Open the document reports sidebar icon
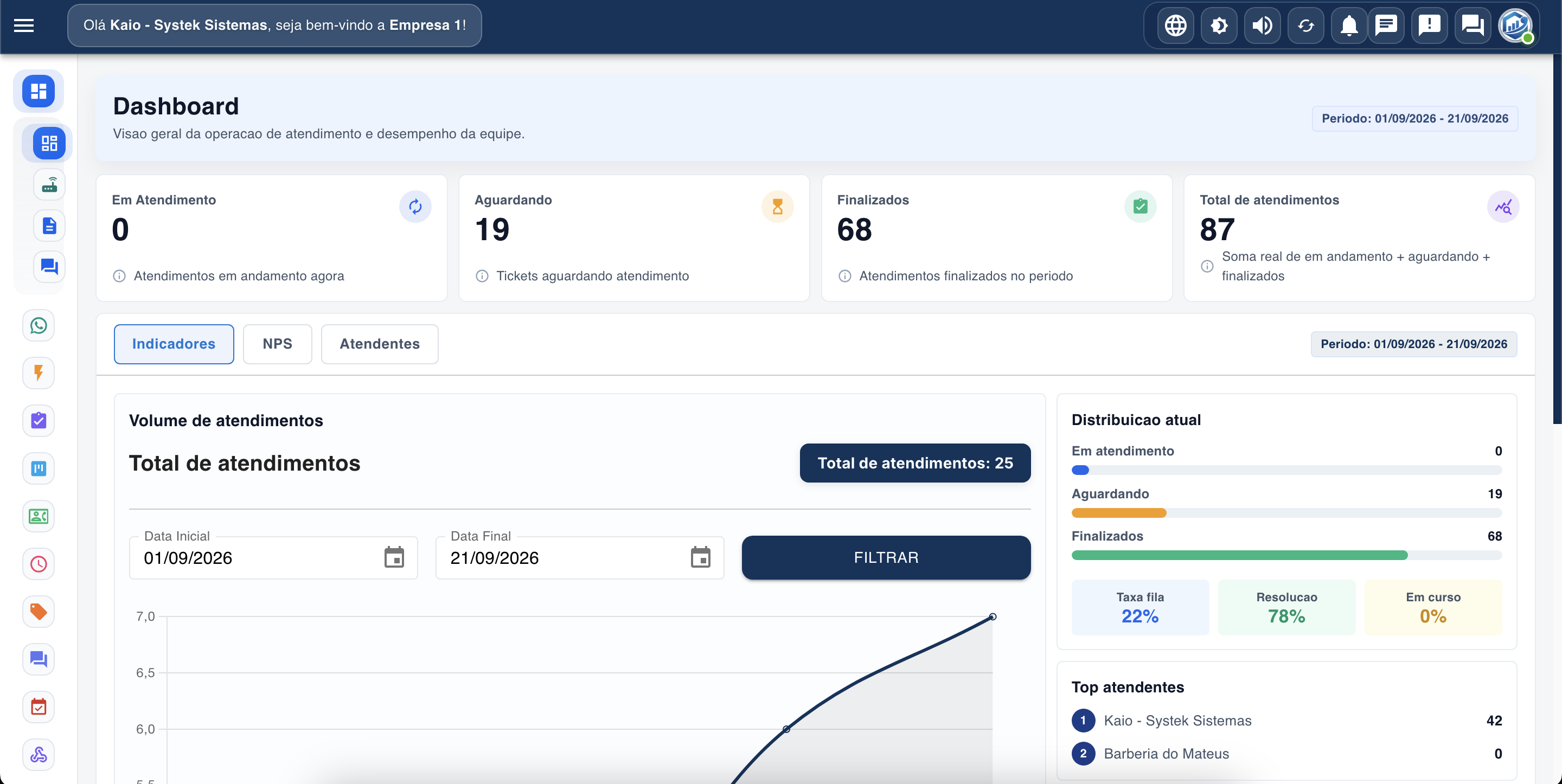Image resolution: width=1562 pixels, height=784 pixels. click(x=49, y=226)
